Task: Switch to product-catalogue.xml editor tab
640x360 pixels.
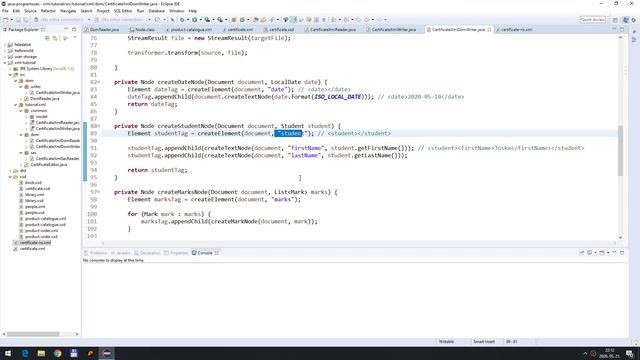Action: click(189, 29)
